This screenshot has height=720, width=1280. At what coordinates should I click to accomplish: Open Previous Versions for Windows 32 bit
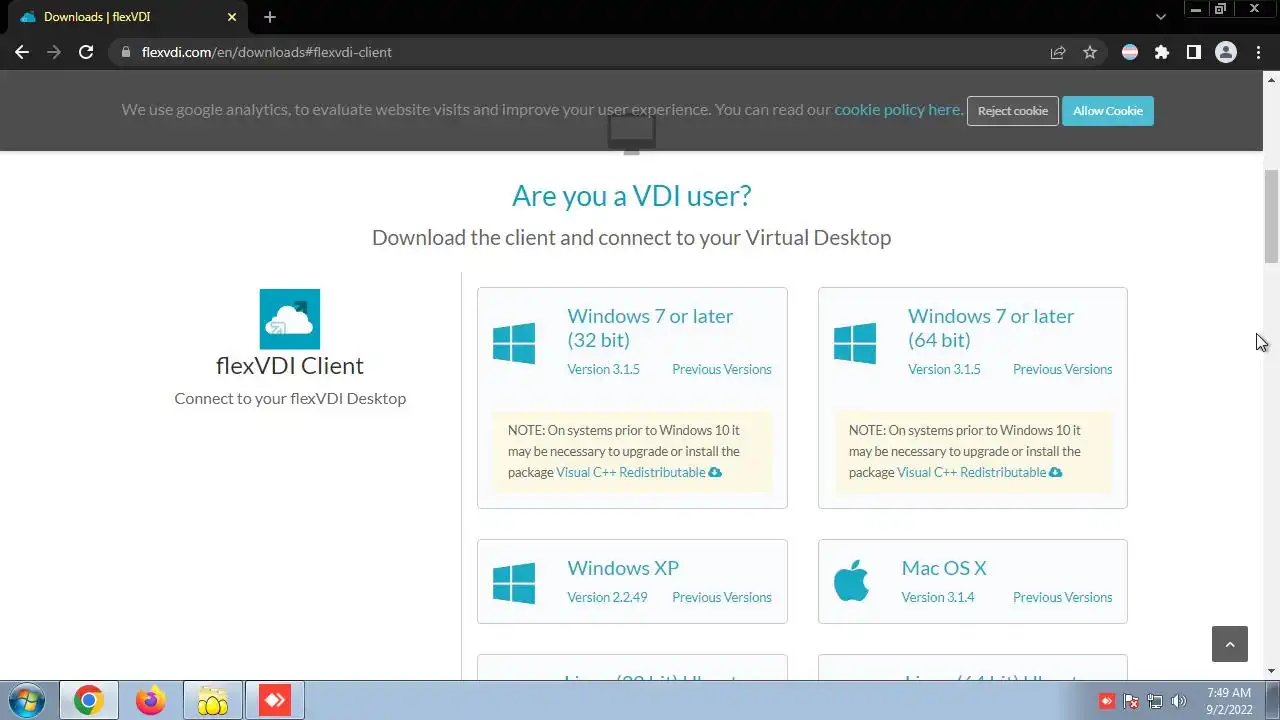pyautogui.click(x=722, y=369)
